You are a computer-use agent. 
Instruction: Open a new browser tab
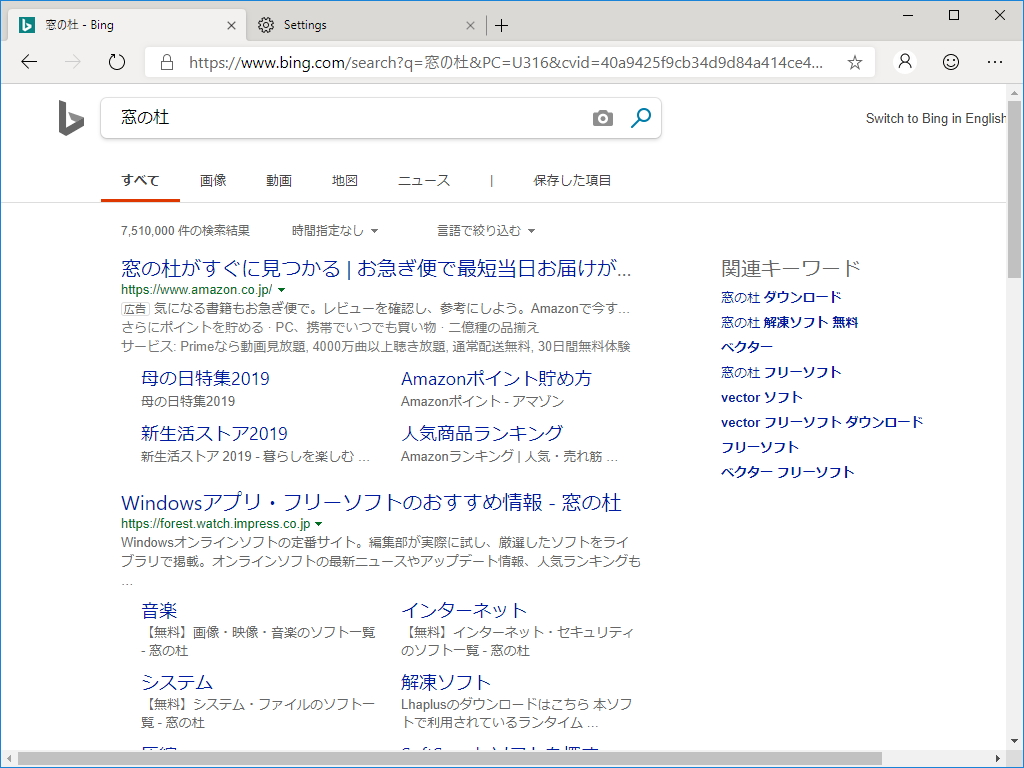tap(499, 24)
